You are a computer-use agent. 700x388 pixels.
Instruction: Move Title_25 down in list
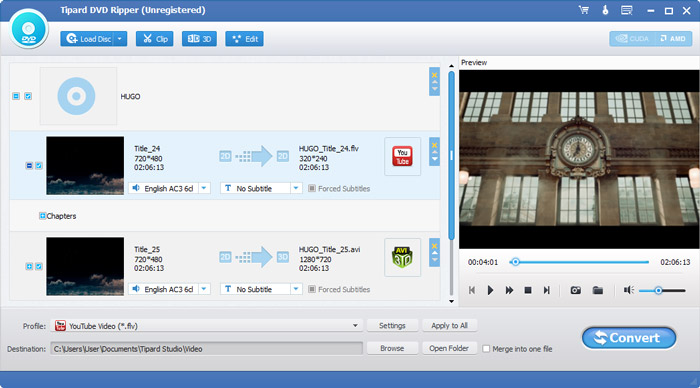pos(434,260)
